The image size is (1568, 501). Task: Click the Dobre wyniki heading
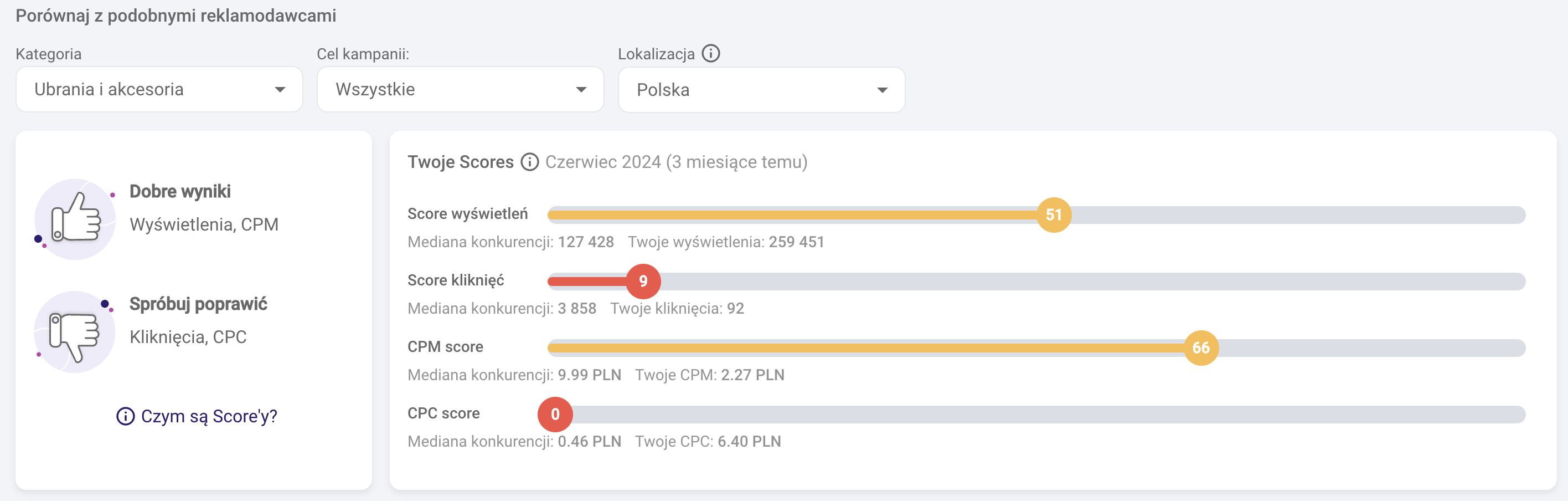pyautogui.click(x=180, y=191)
